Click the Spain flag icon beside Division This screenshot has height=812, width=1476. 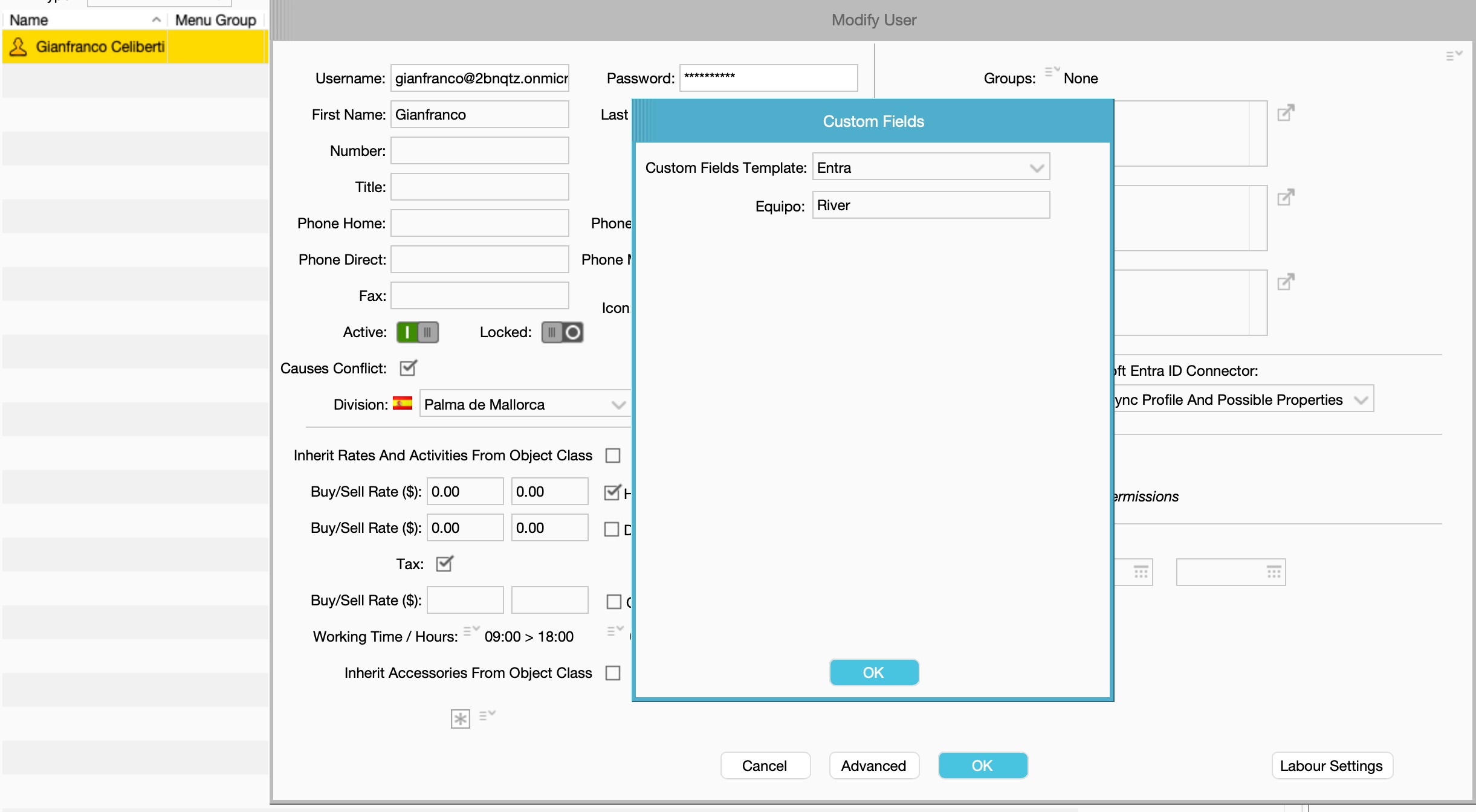point(403,404)
